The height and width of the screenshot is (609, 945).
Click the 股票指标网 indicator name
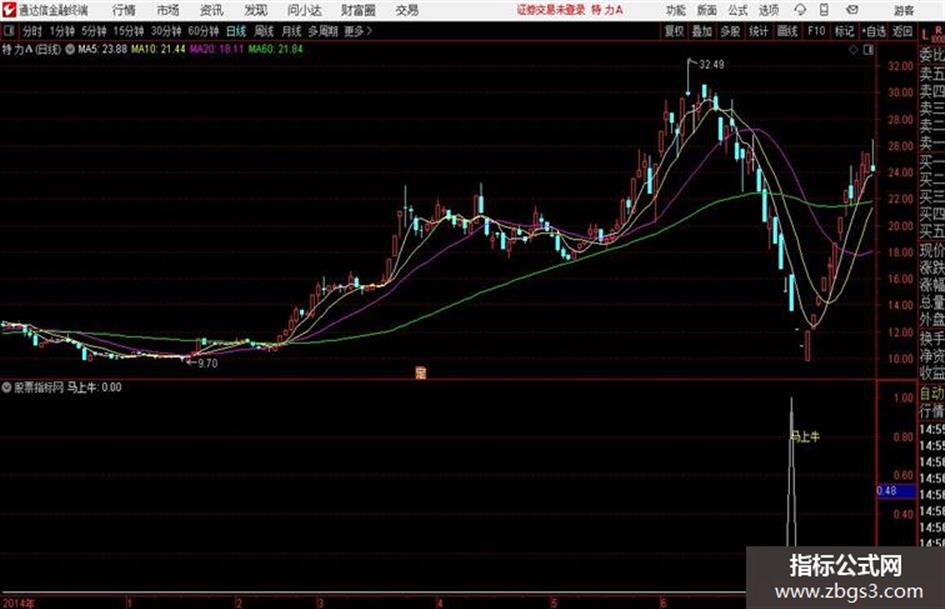pyautogui.click(x=39, y=387)
